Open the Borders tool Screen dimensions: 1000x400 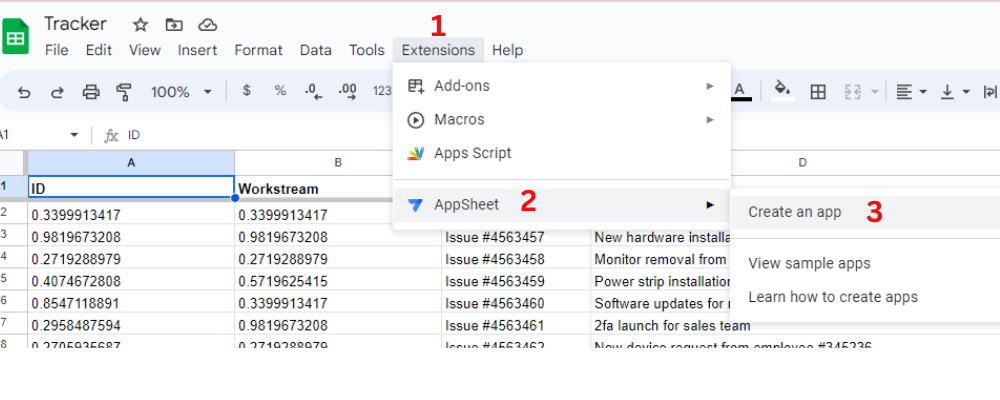coord(818,93)
